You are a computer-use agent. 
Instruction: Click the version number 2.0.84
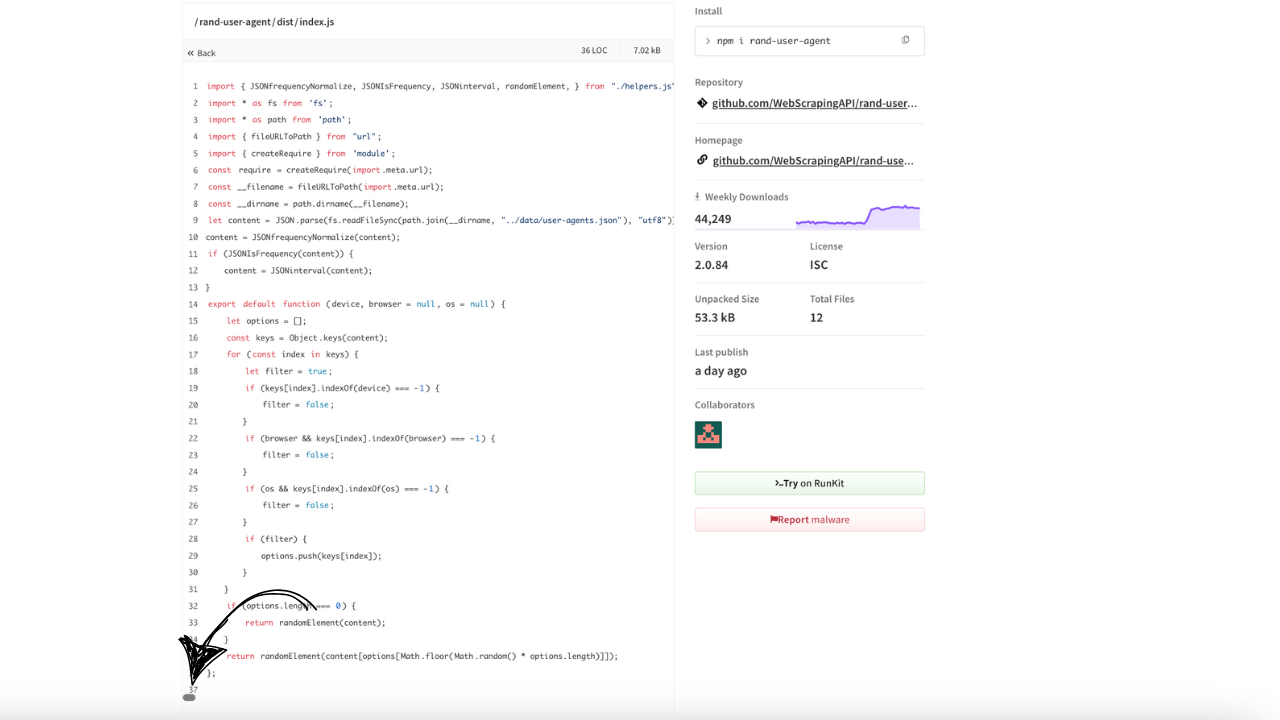pos(711,265)
